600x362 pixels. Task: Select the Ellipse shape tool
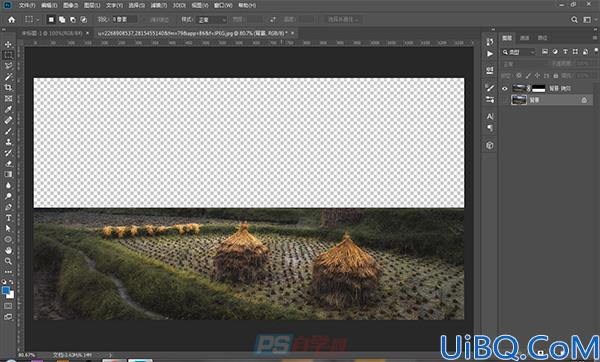pos(8,239)
